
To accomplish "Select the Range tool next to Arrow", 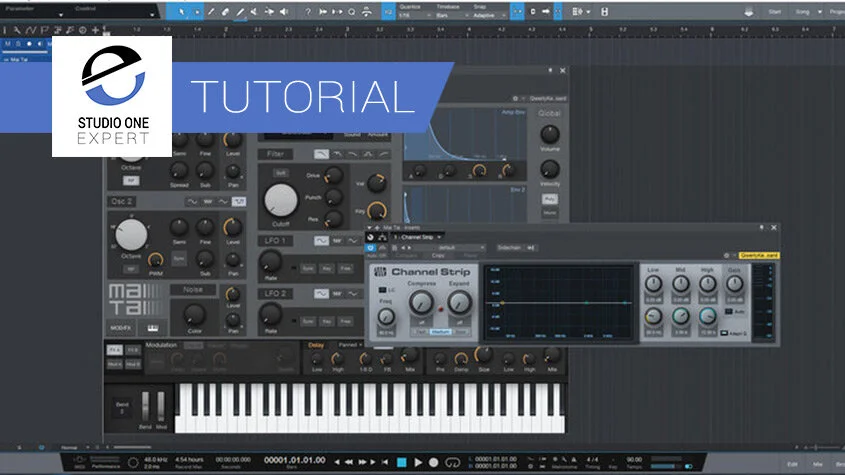I will (x=197, y=12).
